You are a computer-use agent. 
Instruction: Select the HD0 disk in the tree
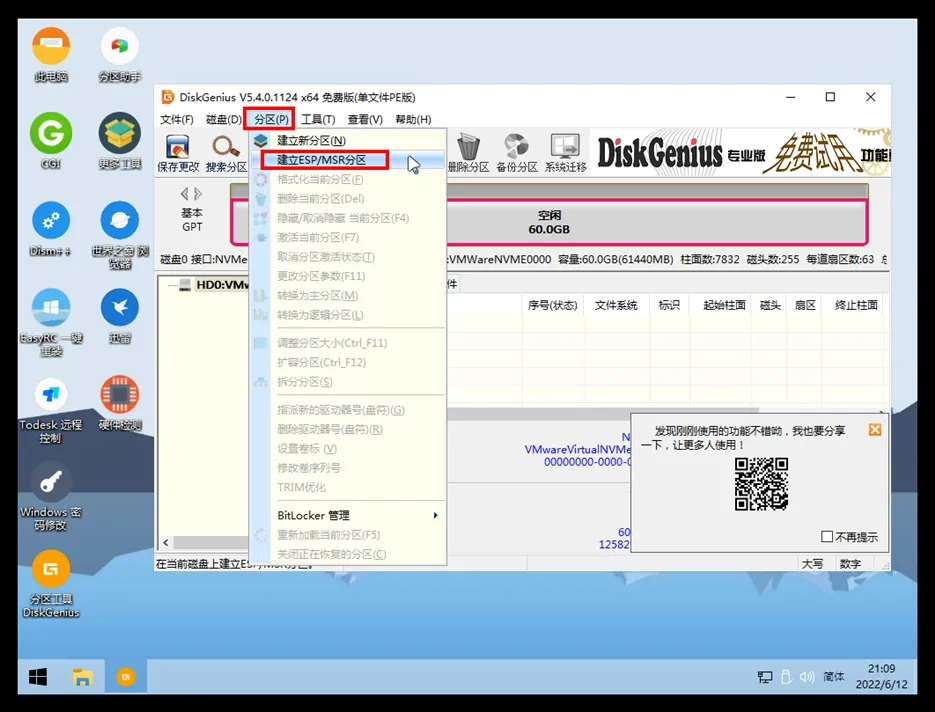(220, 285)
